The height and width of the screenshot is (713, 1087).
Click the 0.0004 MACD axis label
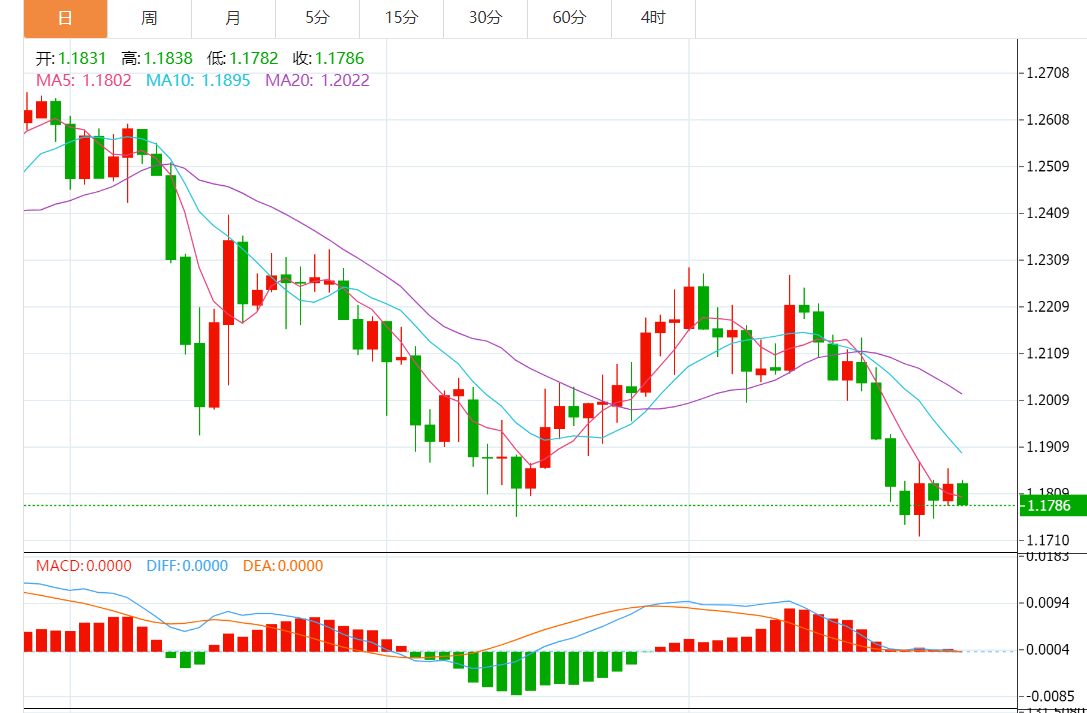pyautogui.click(x=1047, y=650)
